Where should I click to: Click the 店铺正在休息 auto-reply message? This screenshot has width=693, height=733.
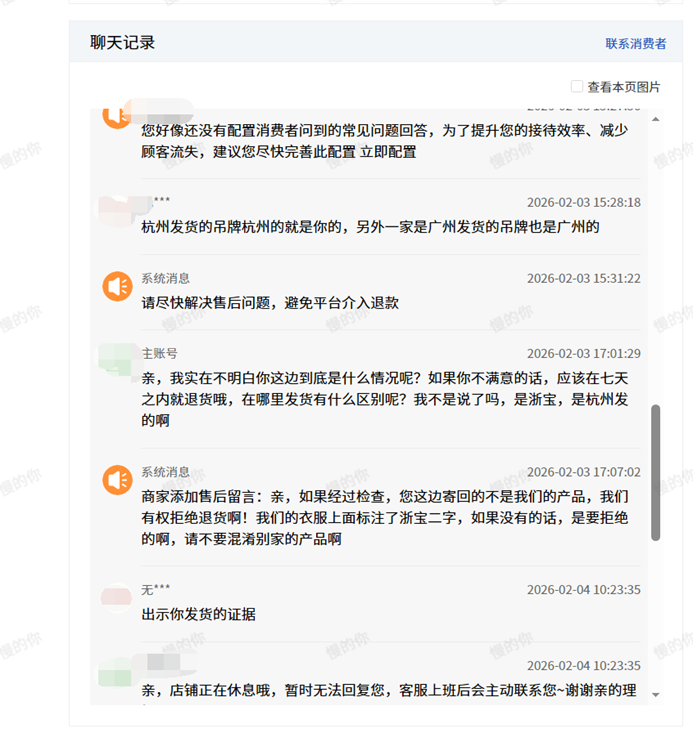pos(390,690)
